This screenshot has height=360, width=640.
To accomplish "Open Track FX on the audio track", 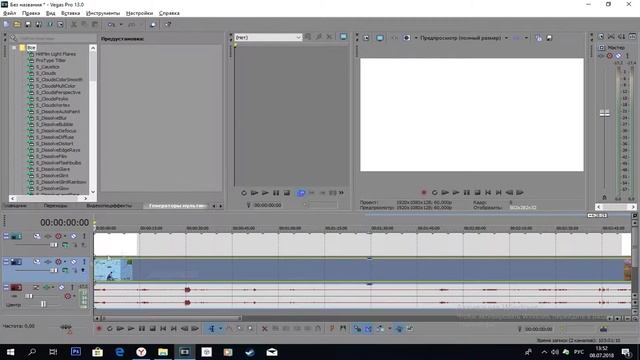I will [x=46, y=287].
